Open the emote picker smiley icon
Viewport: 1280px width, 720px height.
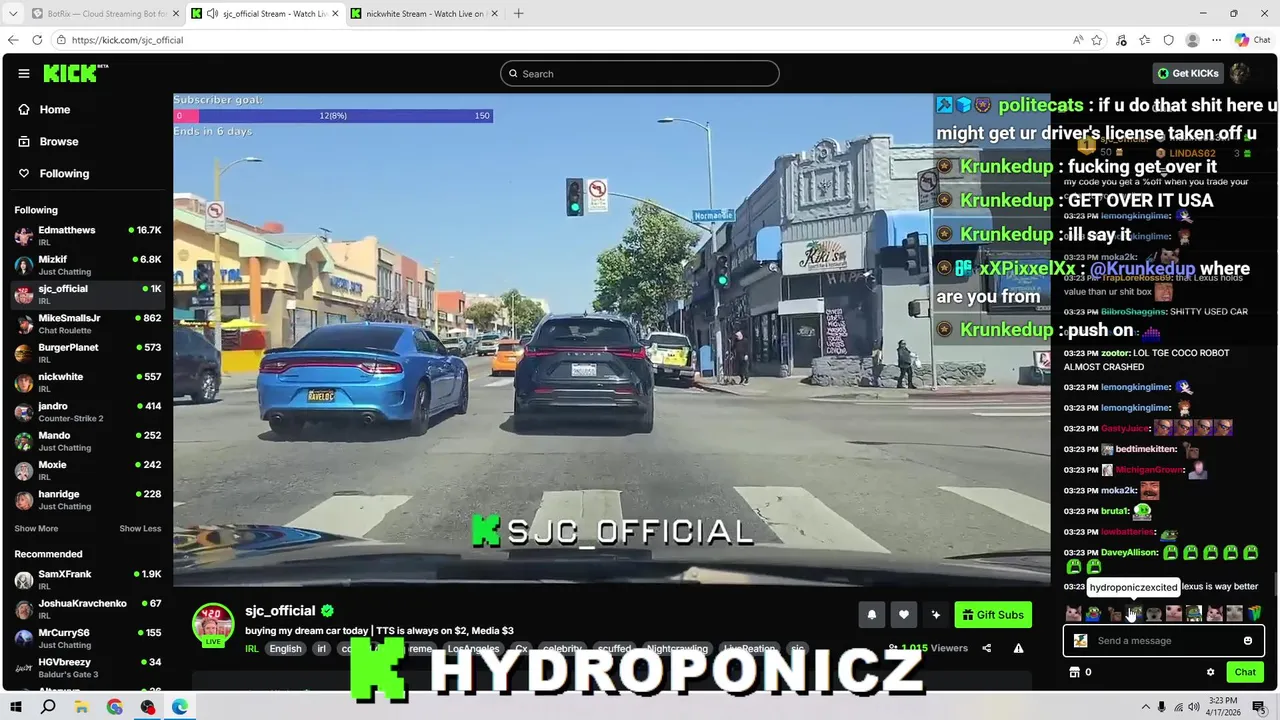tap(1248, 641)
